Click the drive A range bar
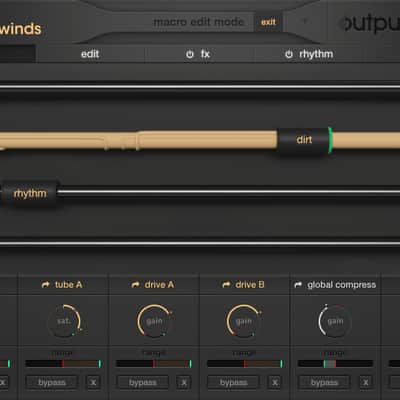 click(154, 364)
